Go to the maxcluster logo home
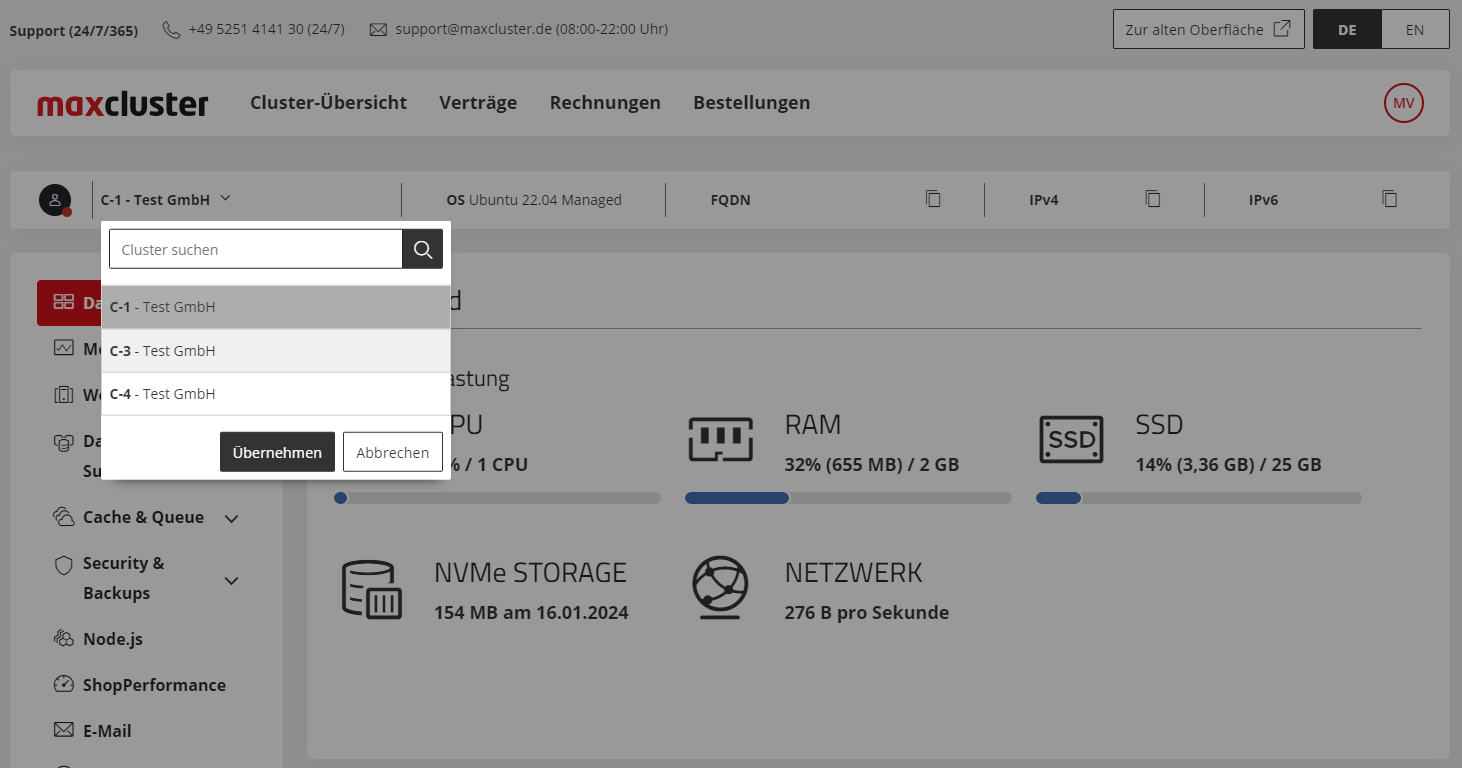Image resolution: width=1462 pixels, height=768 pixels. pos(123,103)
